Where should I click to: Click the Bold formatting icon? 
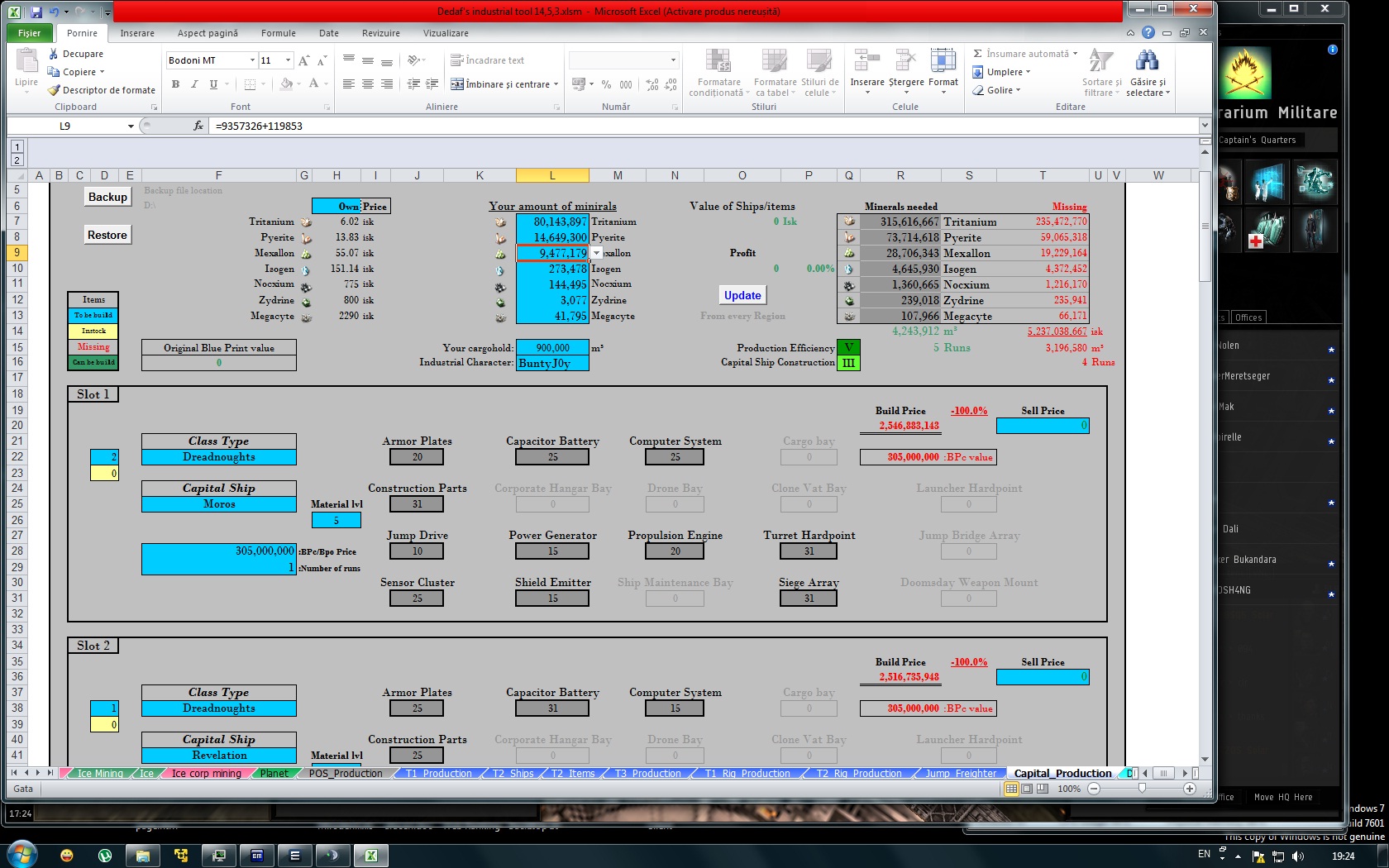click(x=175, y=84)
